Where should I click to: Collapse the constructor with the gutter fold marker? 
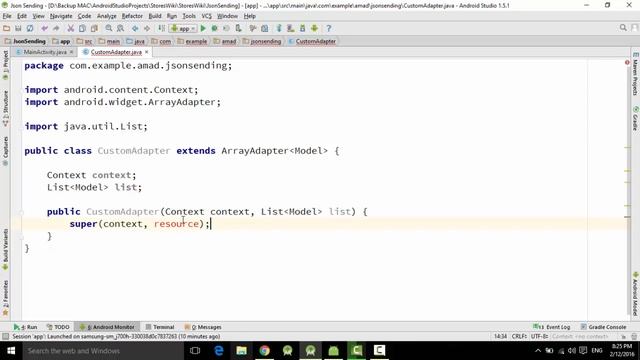[x=22, y=212]
